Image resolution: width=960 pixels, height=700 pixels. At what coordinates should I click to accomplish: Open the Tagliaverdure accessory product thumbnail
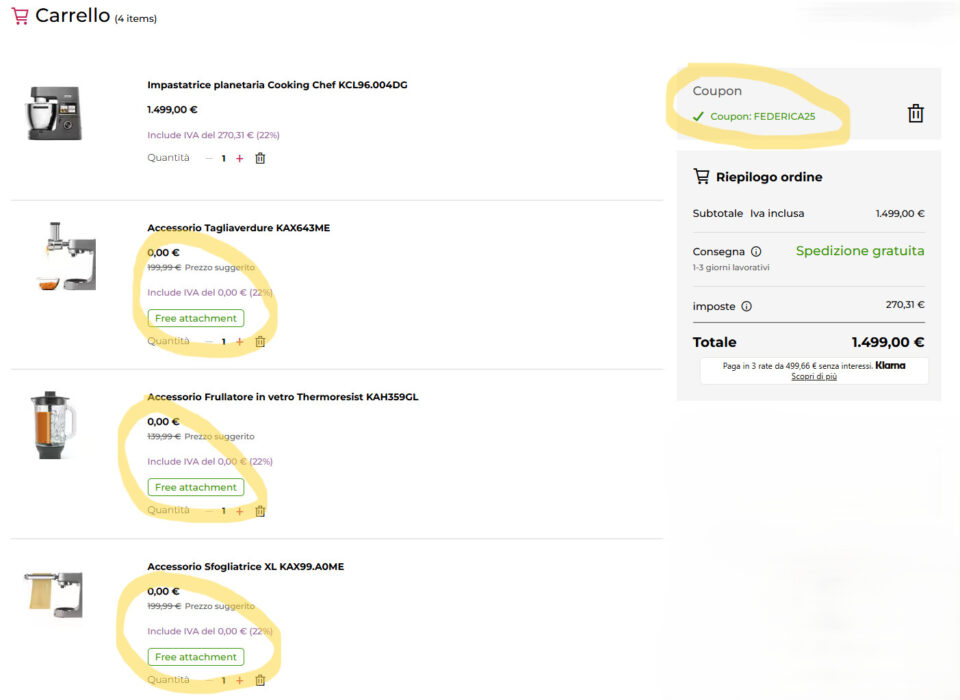[x=66, y=256]
